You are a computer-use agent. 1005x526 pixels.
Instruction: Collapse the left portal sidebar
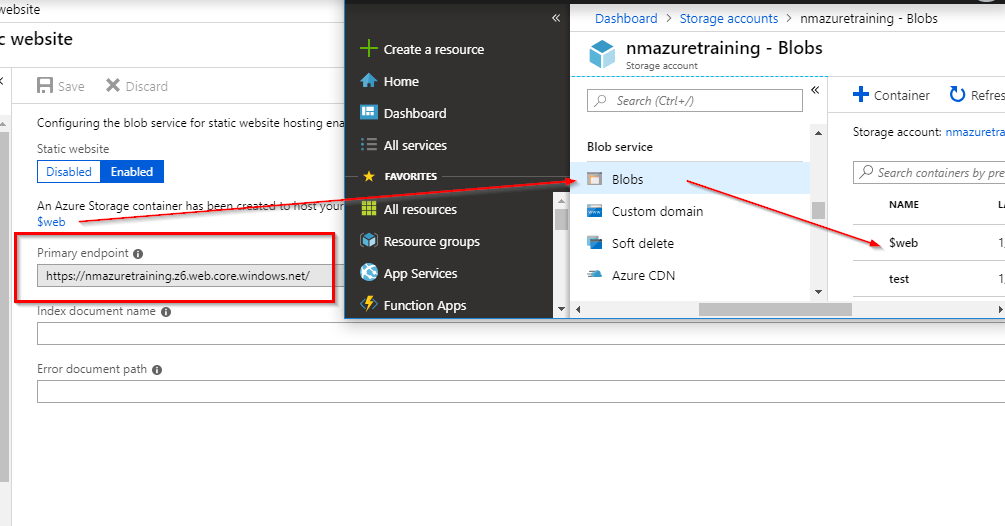(x=556, y=18)
